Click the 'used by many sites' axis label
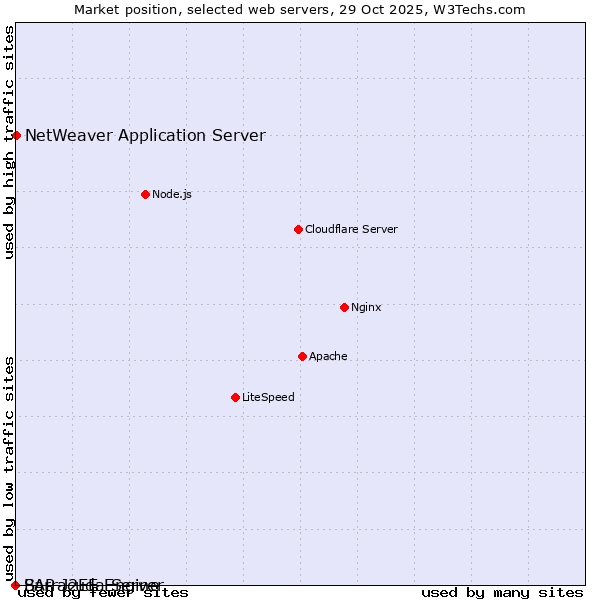This screenshot has width=600, height=600. click(502, 593)
